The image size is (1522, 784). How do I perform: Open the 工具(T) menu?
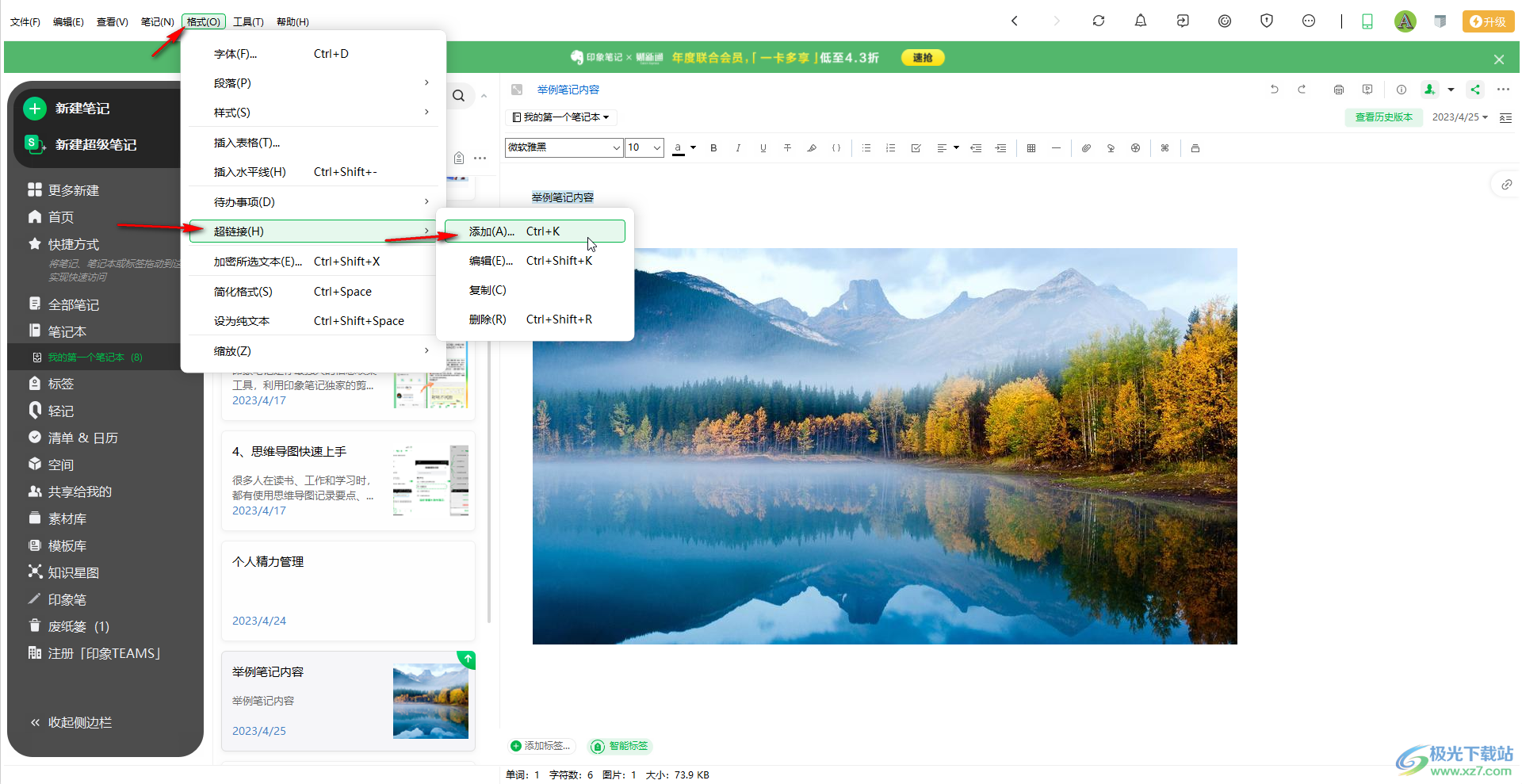point(248,21)
